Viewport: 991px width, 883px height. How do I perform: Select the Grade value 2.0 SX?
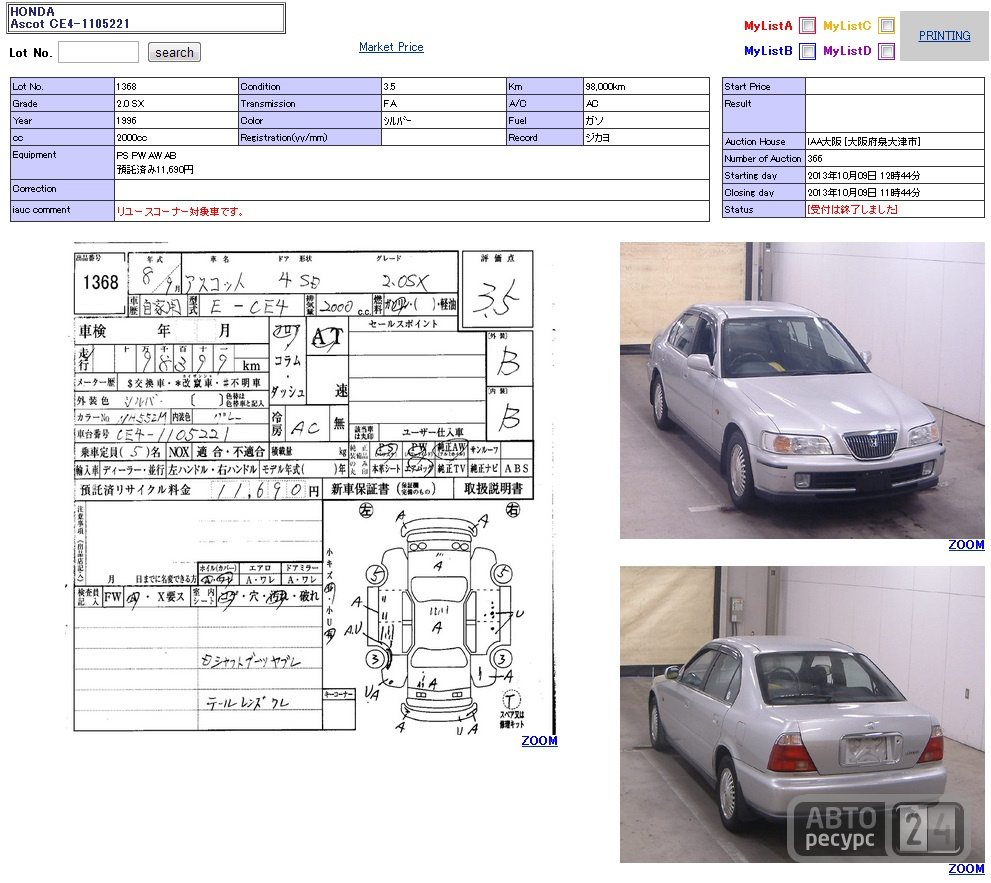point(130,104)
